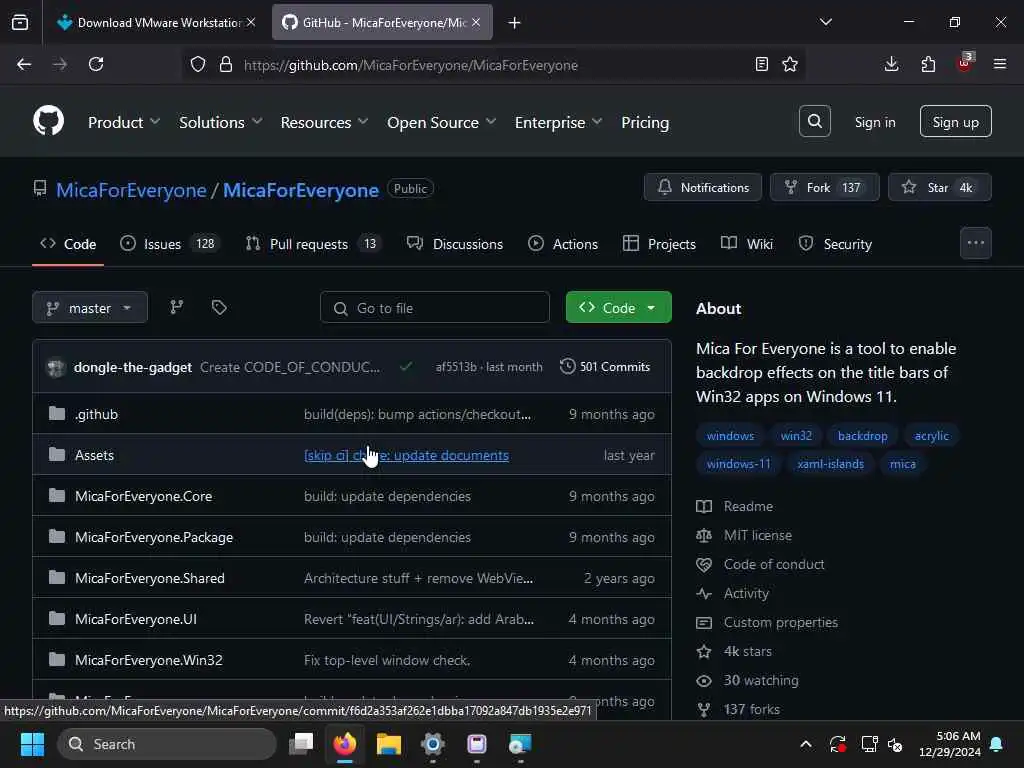Bookmark this page with star icon
The width and height of the screenshot is (1024, 768).
pyautogui.click(x=790, y=65)
